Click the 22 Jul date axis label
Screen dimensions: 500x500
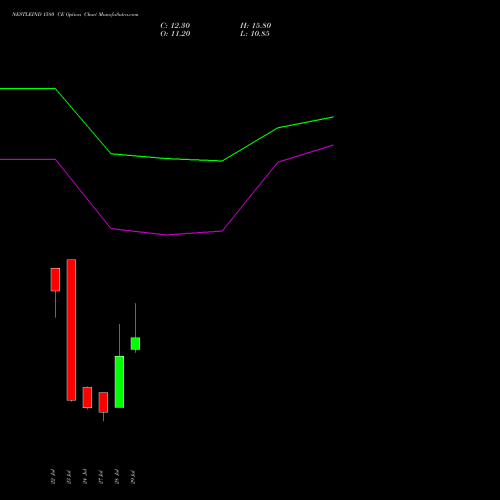pos(53,477)
